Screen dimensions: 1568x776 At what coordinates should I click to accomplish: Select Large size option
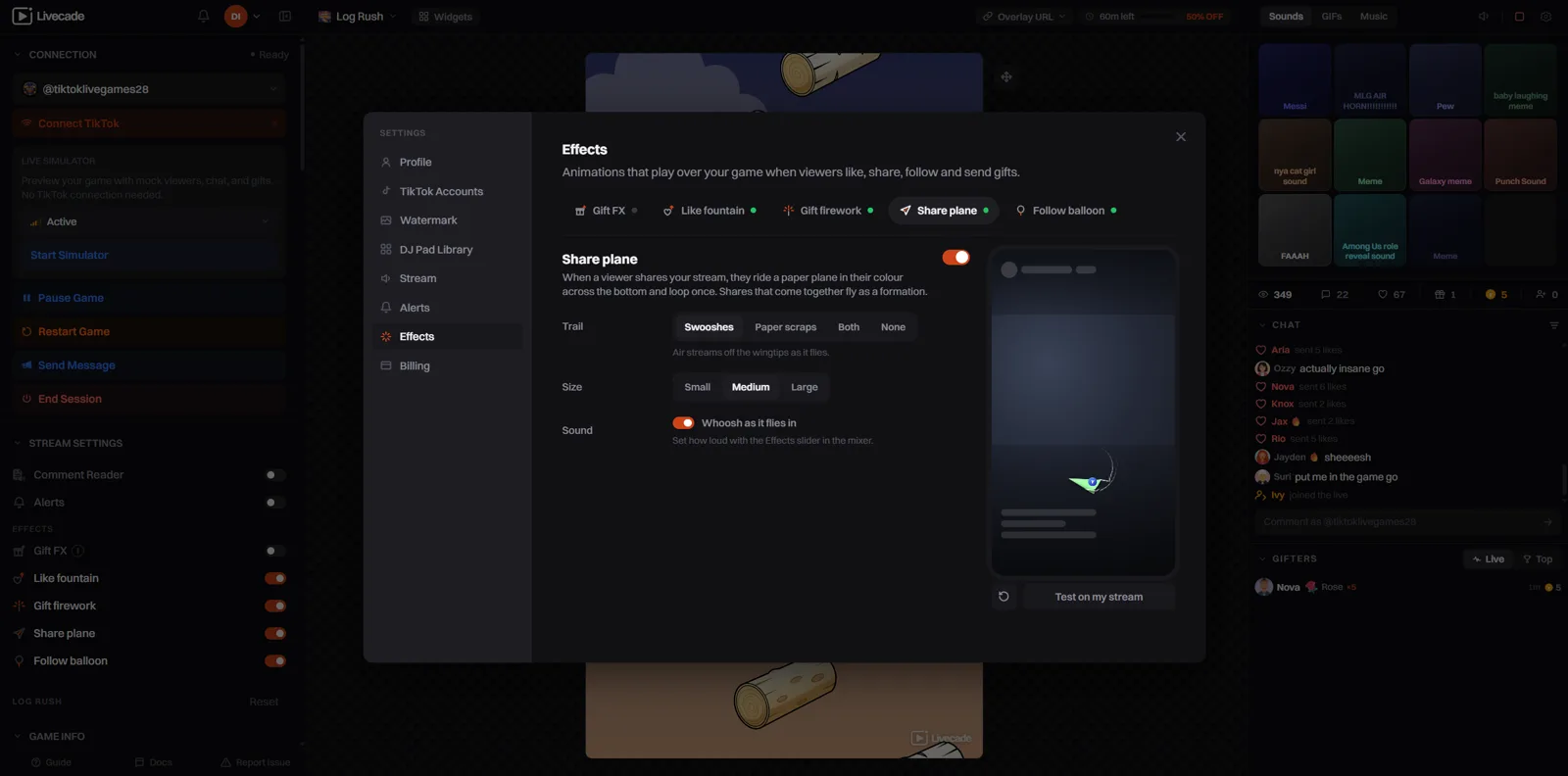pyautogui.click(x=805, y=387)
